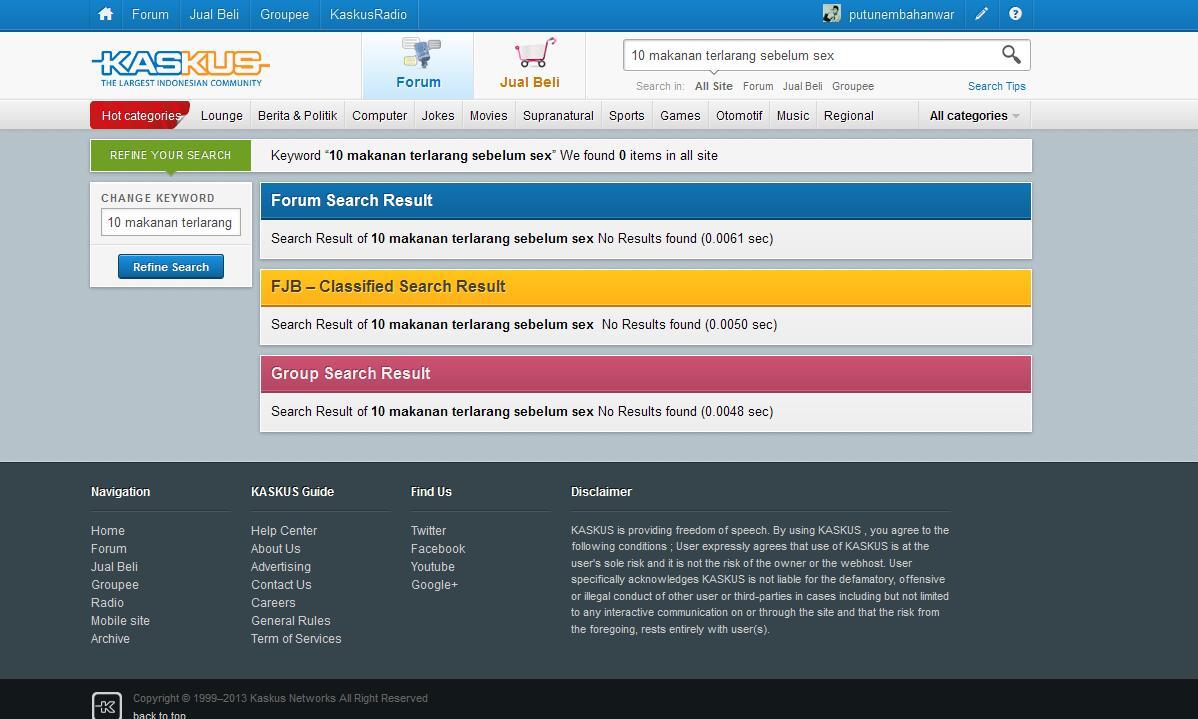Screen dimensions: 1198x719
Task: Open the Twitter footer link
Action: point(428,530)
